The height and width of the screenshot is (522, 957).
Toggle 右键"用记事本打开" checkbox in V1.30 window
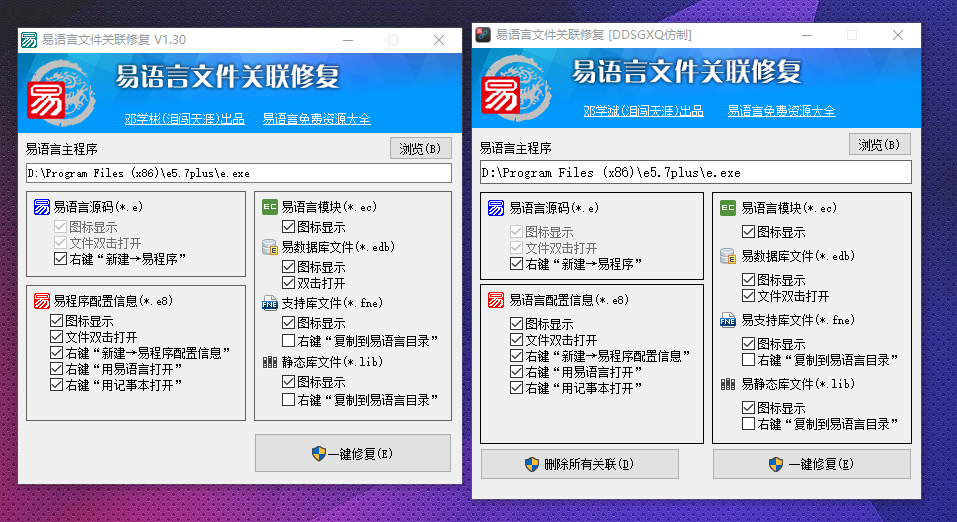point(56,385)
